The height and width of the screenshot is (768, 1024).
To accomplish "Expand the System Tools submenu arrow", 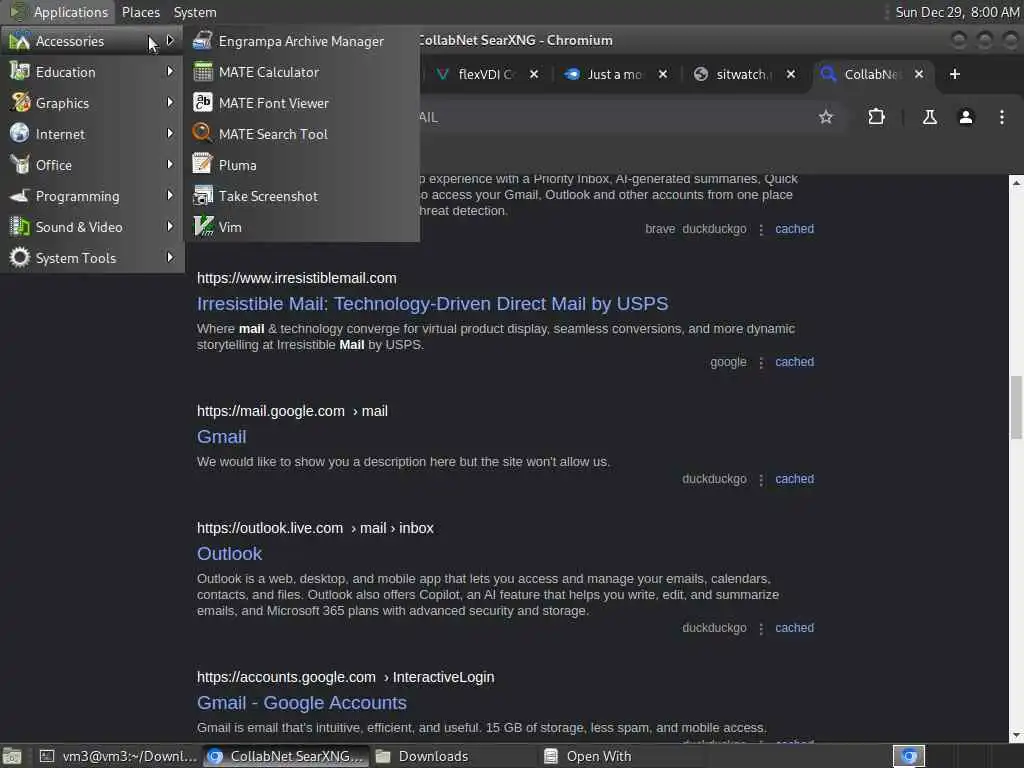I will (170, 257).
